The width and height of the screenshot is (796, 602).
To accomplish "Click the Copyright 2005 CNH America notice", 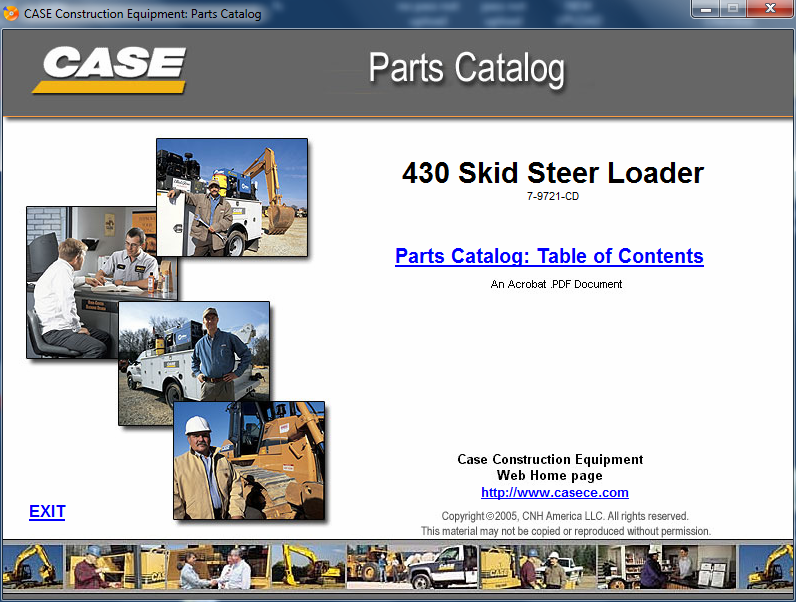I will pos(565,516).
